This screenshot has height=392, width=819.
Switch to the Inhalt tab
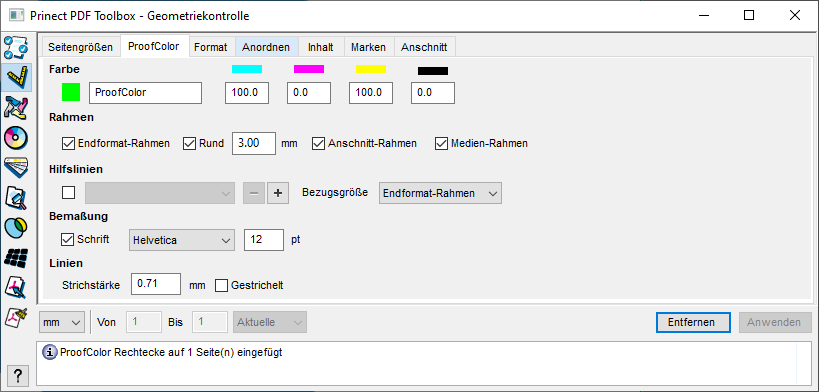321,47
